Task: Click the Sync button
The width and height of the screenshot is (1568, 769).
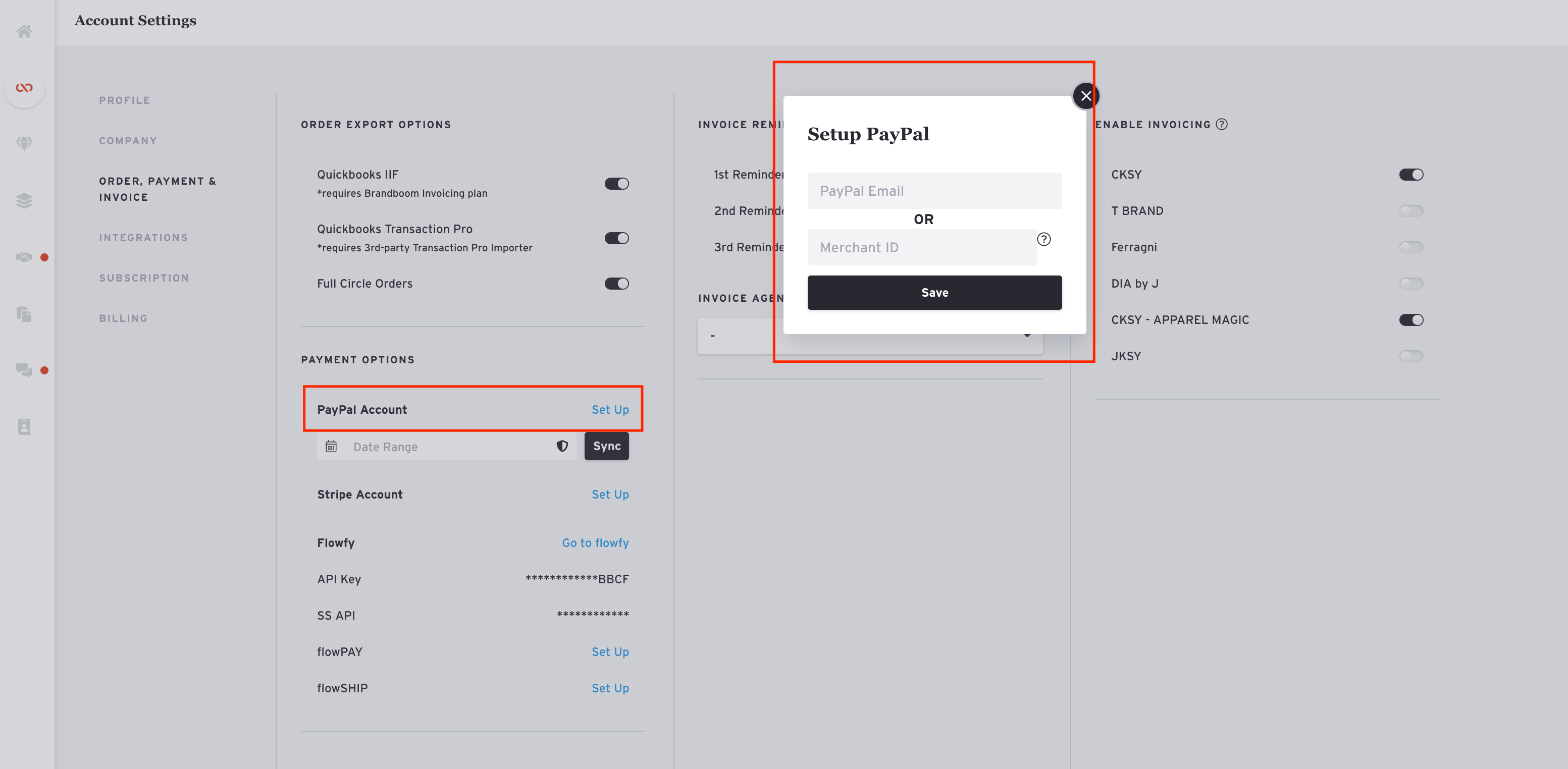Action: pos(606,446)
